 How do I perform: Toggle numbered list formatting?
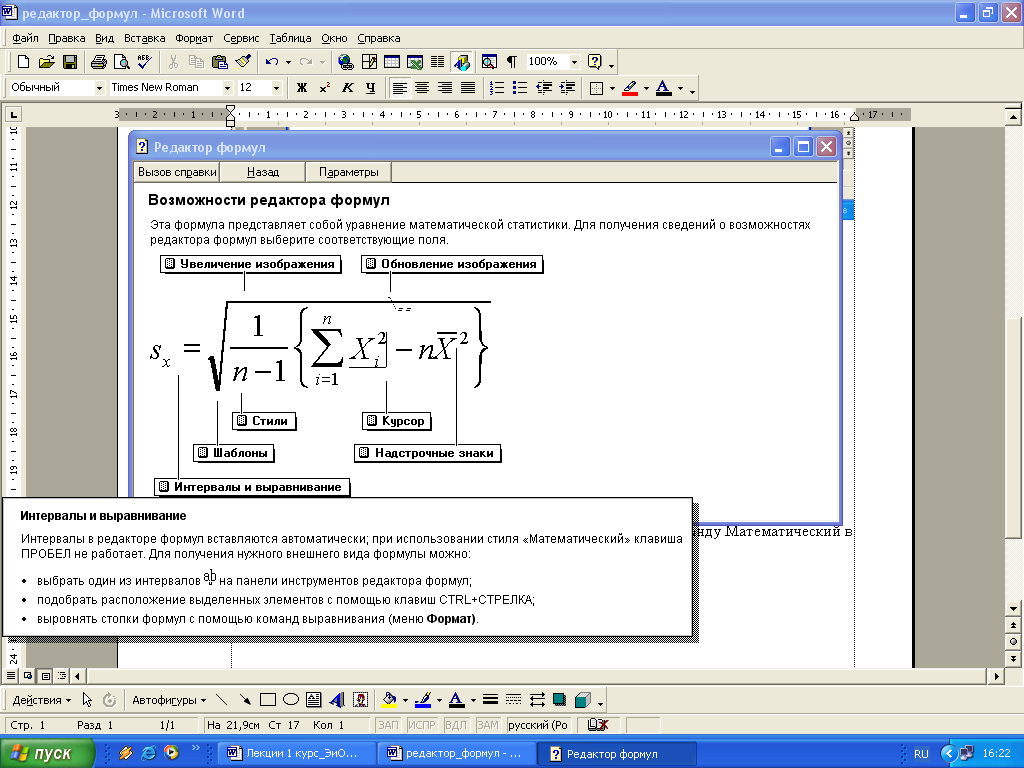pos(497,88)
